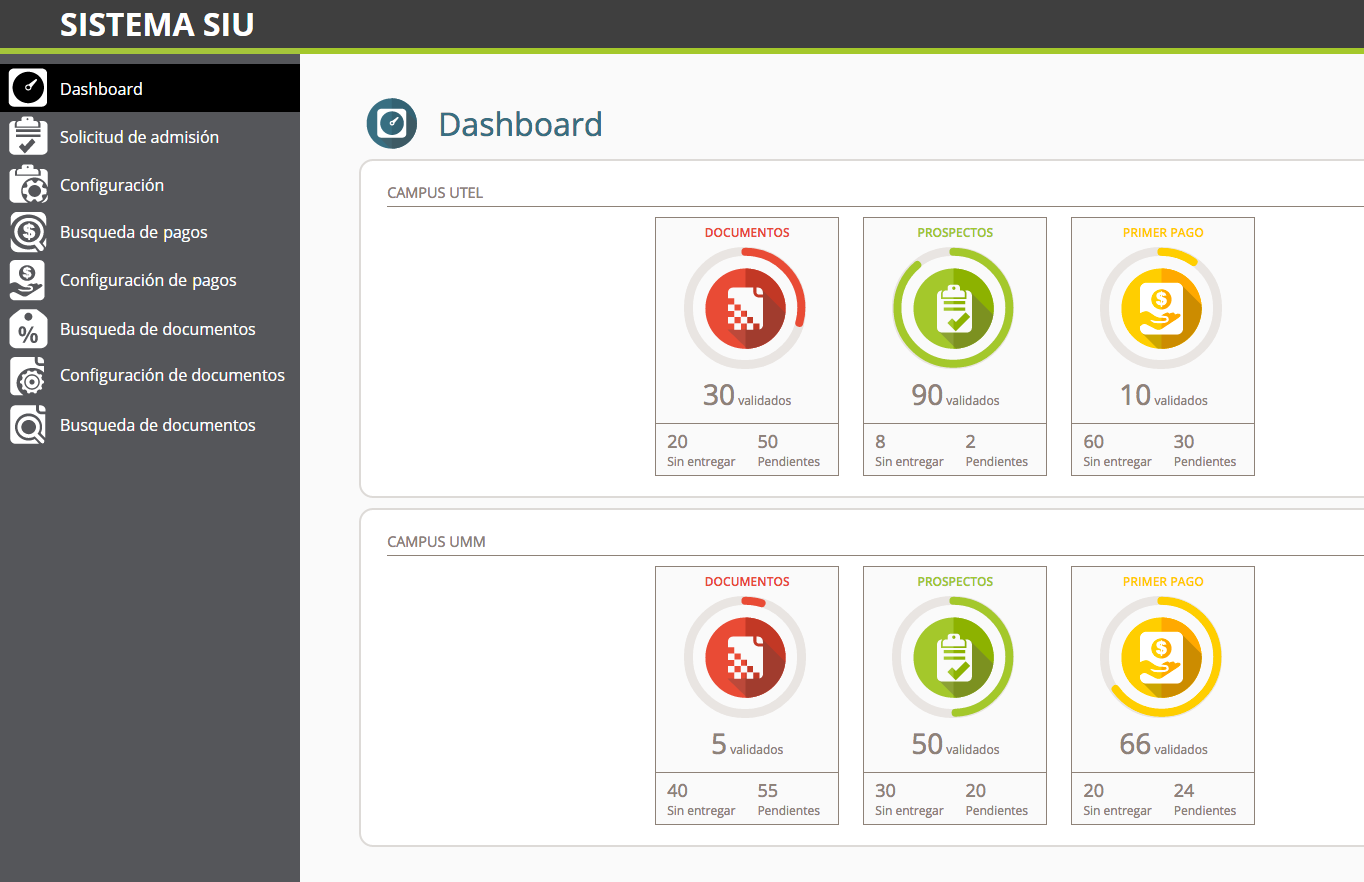Image resolution: width=1364 pixels, height=882 pixels.
Task: Click PROSPECTOS title in Campus UMM card
Action: point(955,581)
